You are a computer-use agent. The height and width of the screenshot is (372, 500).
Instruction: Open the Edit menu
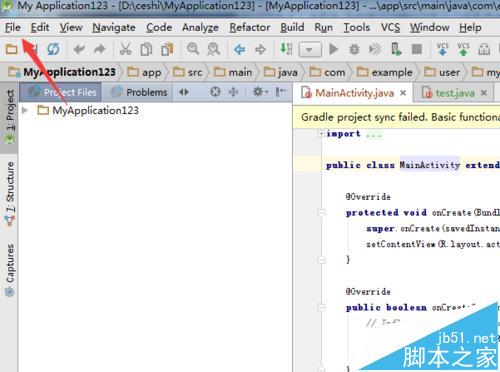[x=40, y=27]
